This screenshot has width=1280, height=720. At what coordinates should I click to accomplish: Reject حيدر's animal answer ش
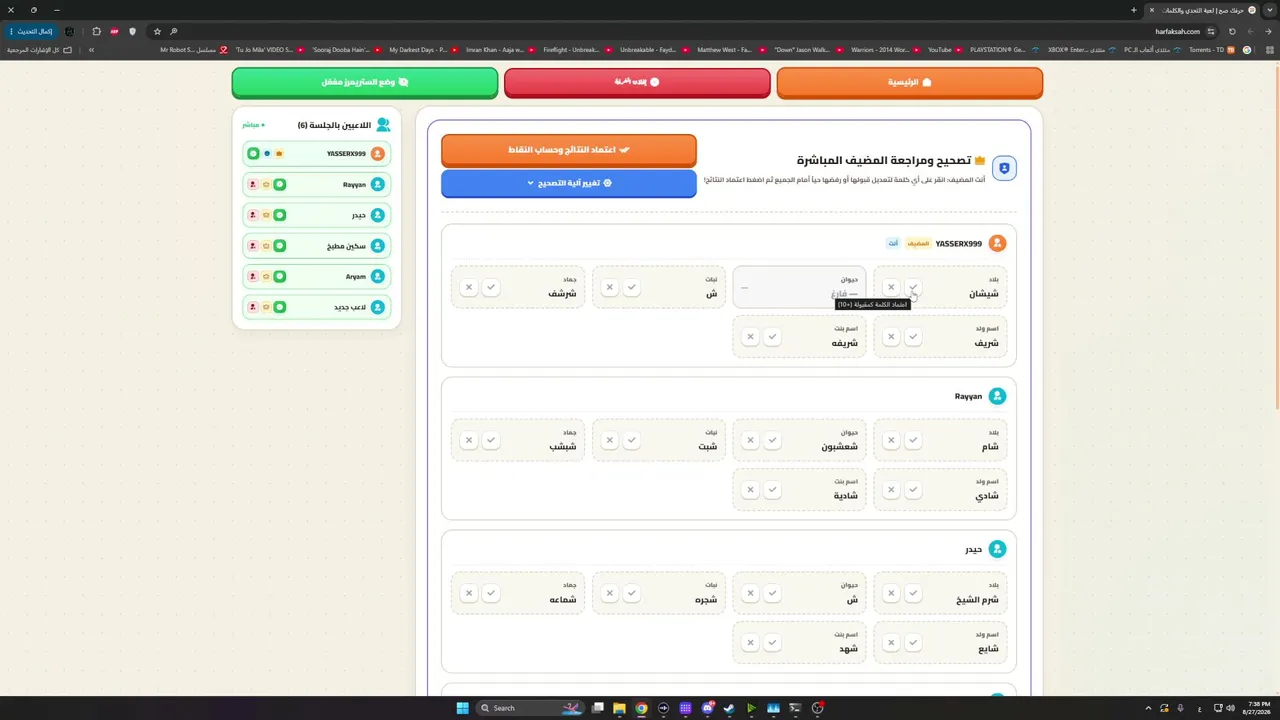click(x=750, y=593)
